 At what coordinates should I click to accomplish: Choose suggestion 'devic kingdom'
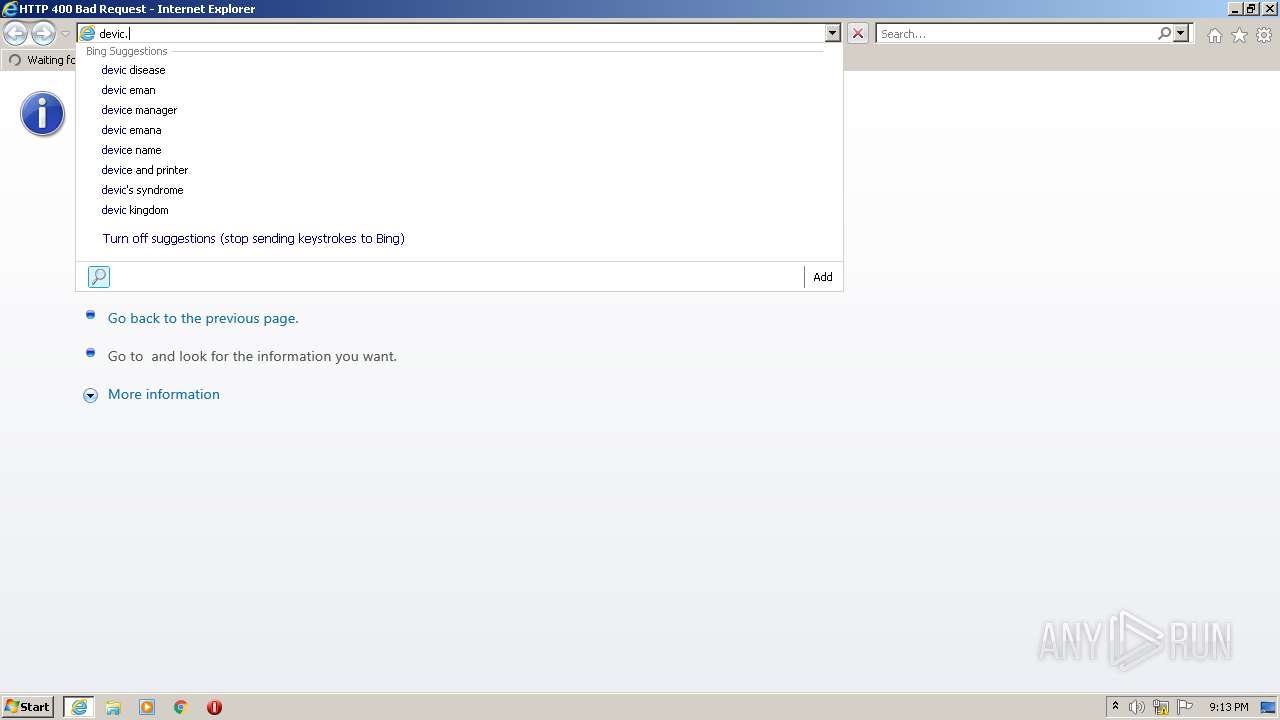tap(135, 210)
